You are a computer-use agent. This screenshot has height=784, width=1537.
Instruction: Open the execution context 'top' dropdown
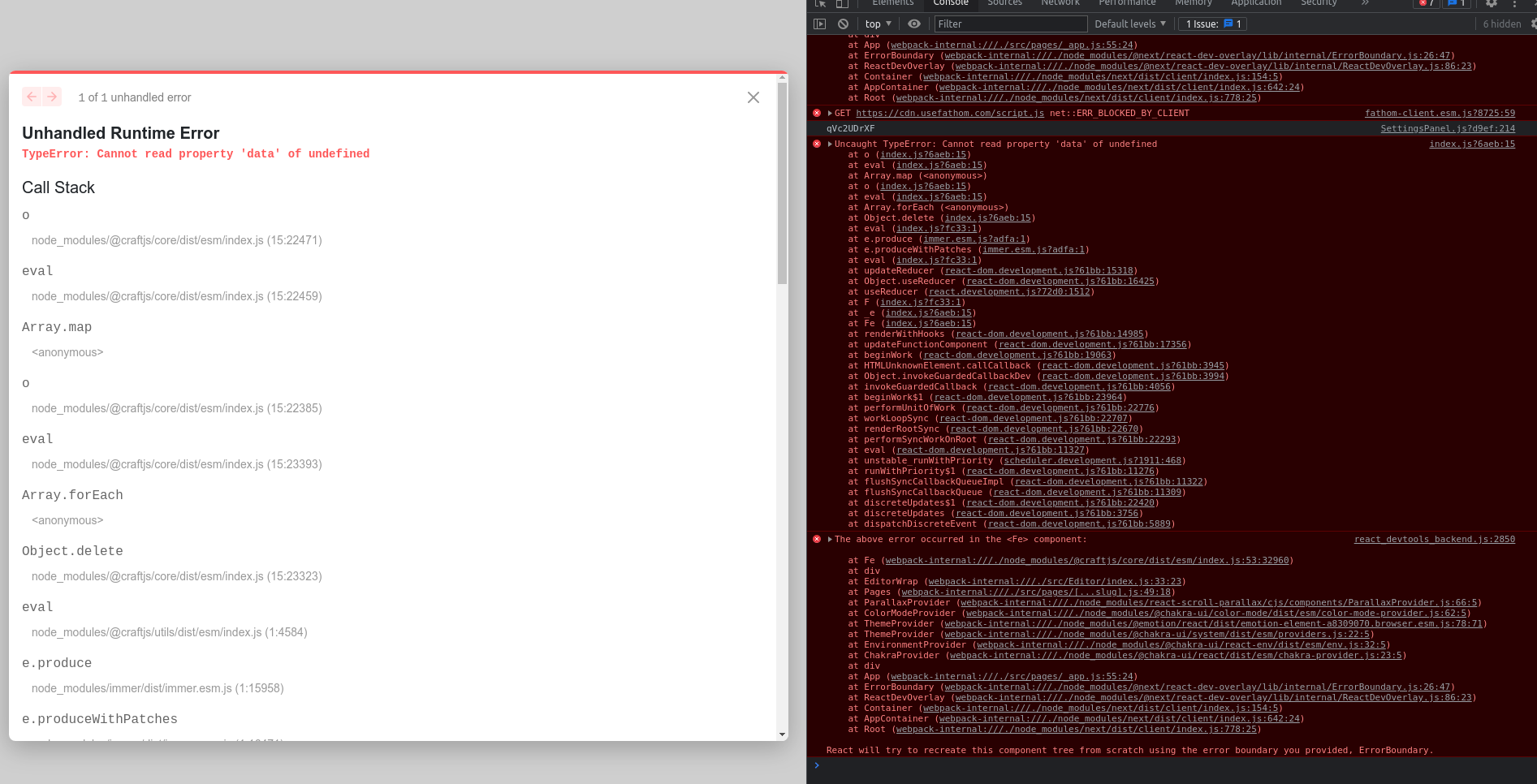click(877, 24)
